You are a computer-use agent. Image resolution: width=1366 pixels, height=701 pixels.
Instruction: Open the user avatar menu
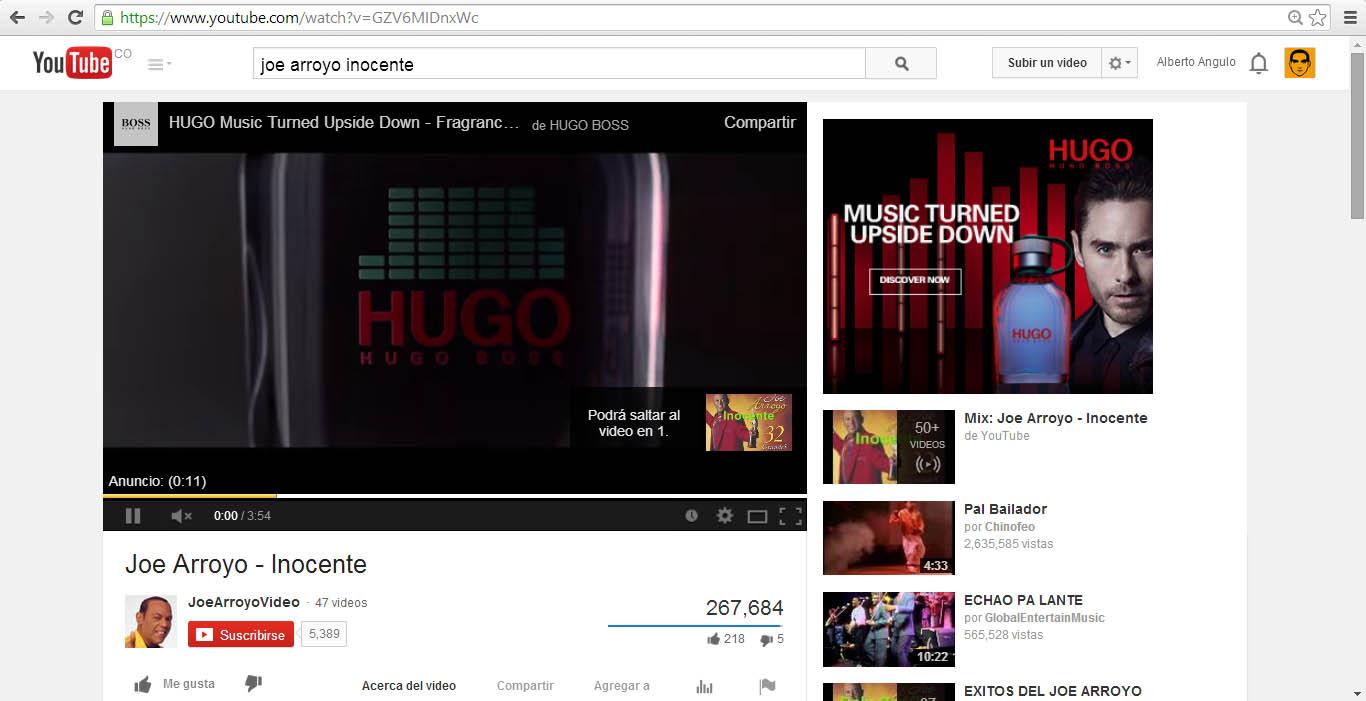[1300, 63]
